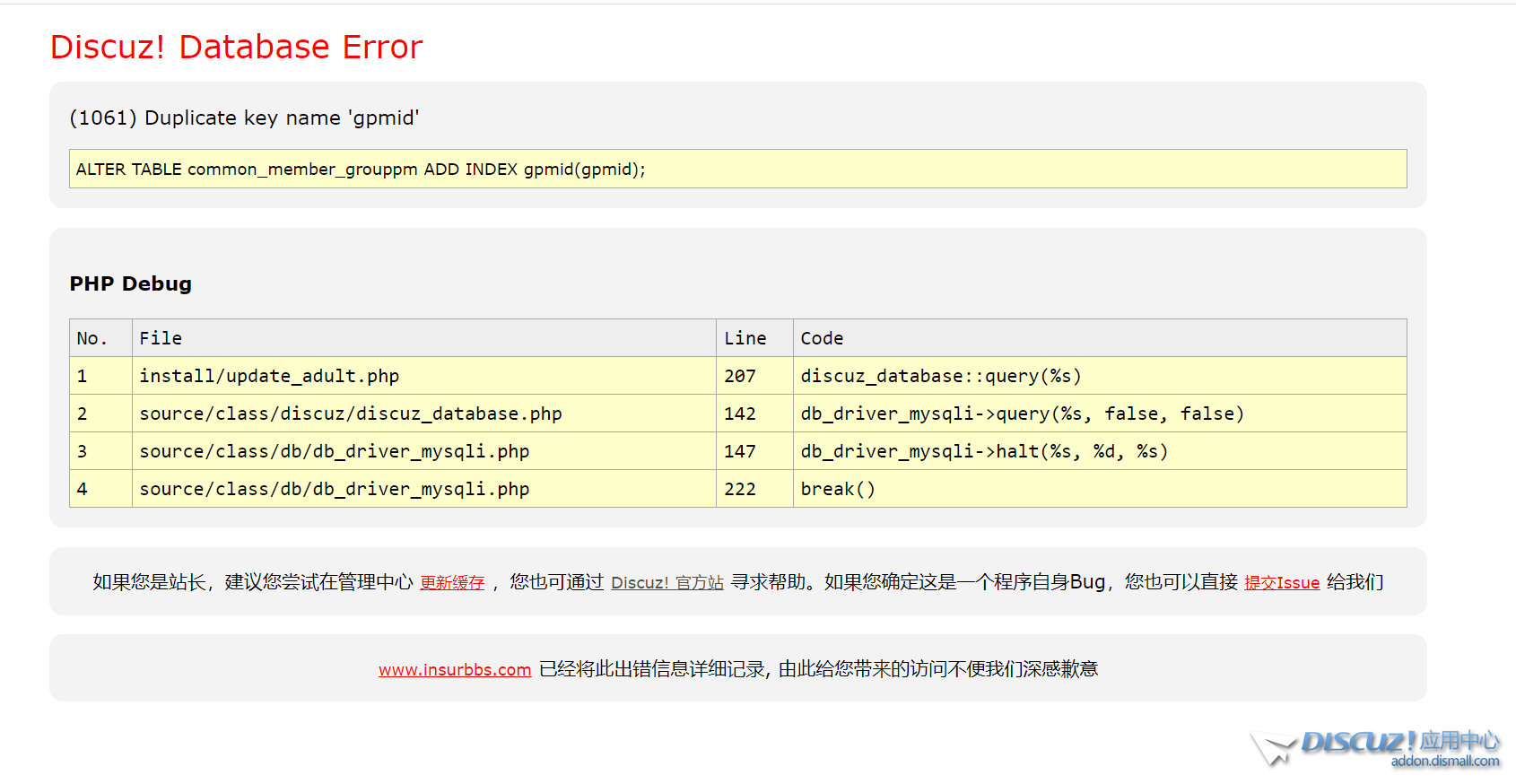Click the discuz_database::query(%s) code cell
Image resolution: width=1516 pixels, height=784 pixels.
(1100, 376)
